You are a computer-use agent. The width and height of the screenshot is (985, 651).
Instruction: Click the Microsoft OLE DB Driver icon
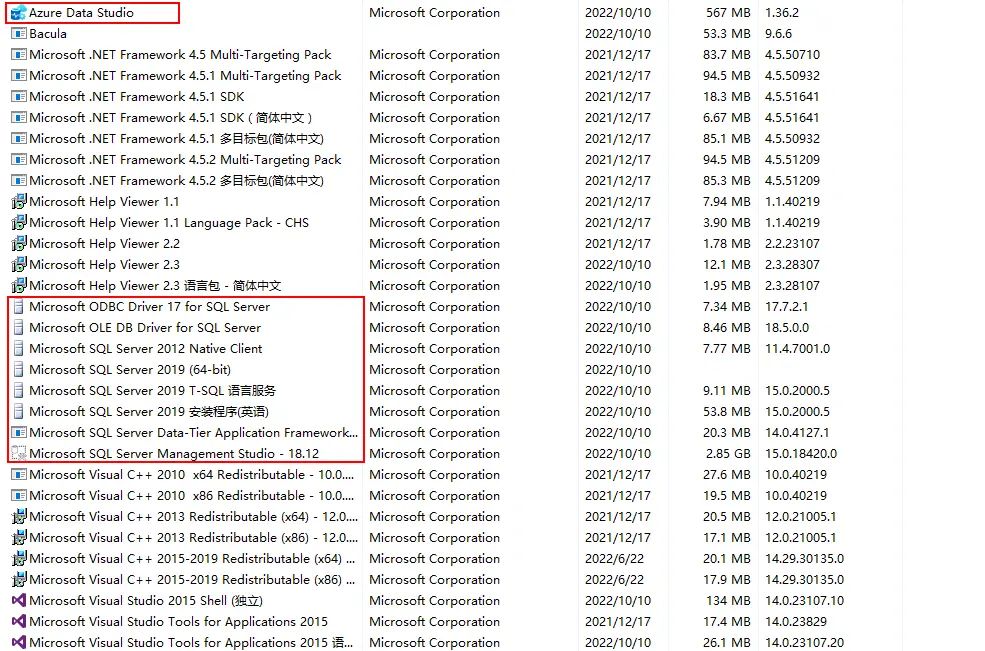(20, 327)
